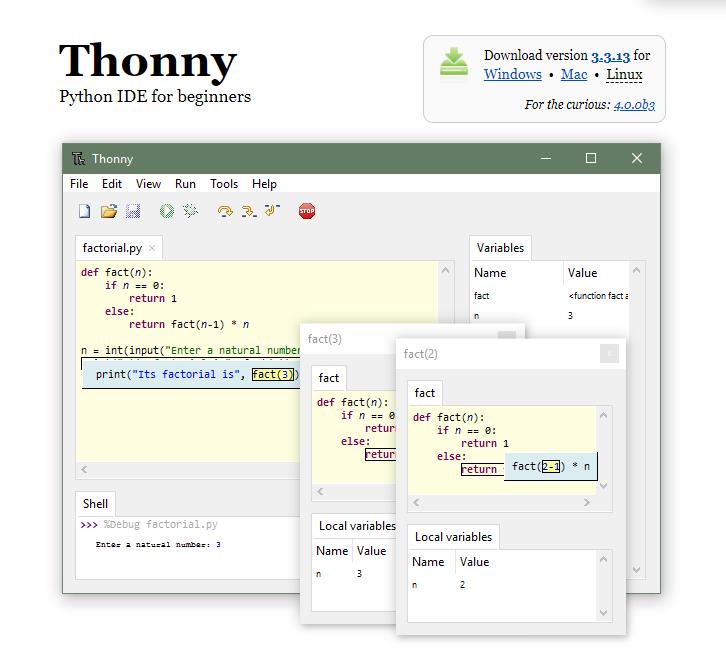This screenshot has width=726, height=671.
Task: Maximize the Thonny window
Action: pos(591,158)
